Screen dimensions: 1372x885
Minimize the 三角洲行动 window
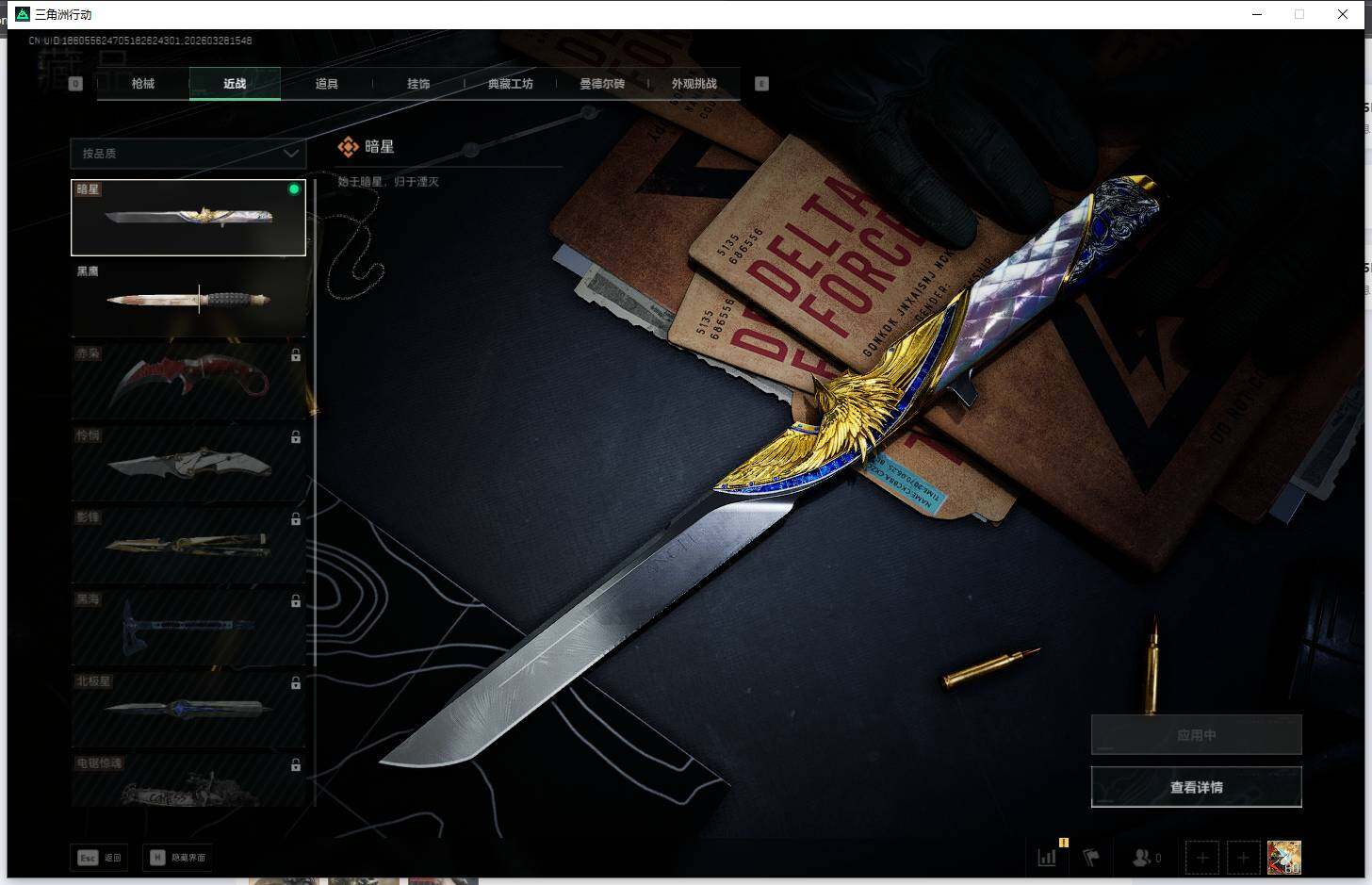point(1257,14)
